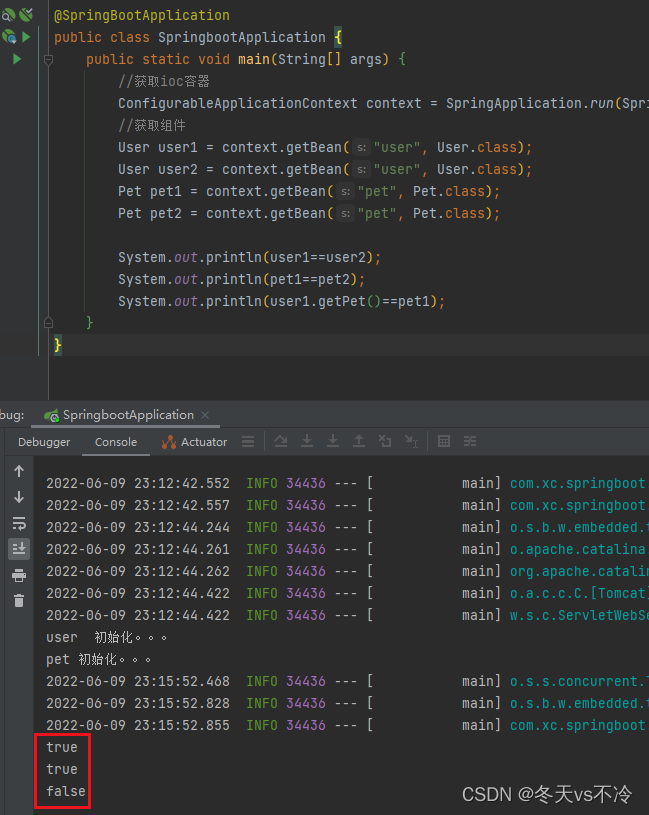Click Show Execution Point icon
The height and width of the screenshot is (815, 649).
tap(248, 442)
